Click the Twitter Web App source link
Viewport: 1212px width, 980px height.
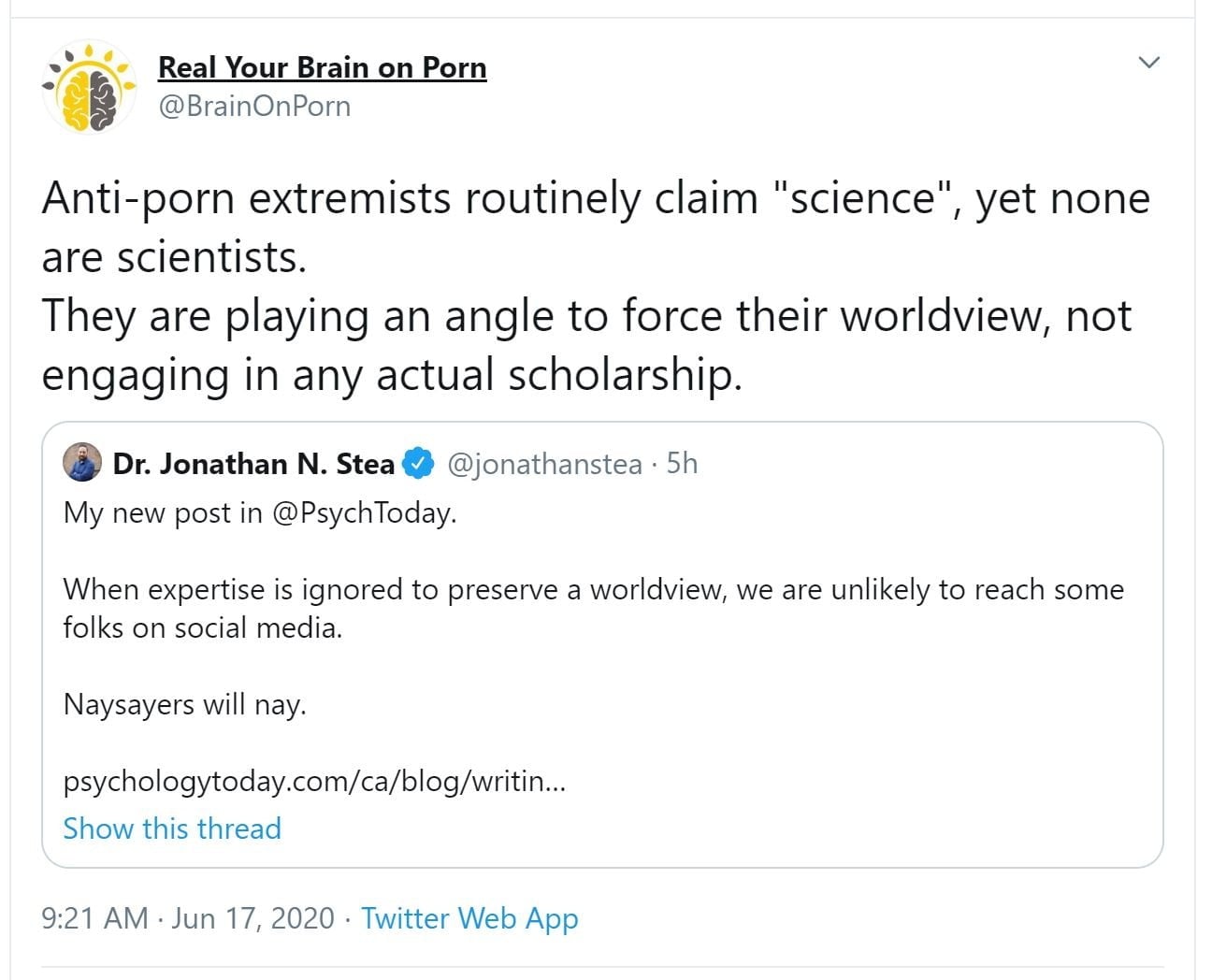[469, 918]
